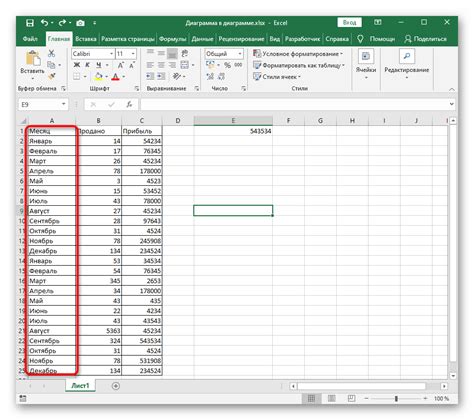Click the cell borders icon
This screenshot has height=420, width=474.
click(x=77, y=77)
